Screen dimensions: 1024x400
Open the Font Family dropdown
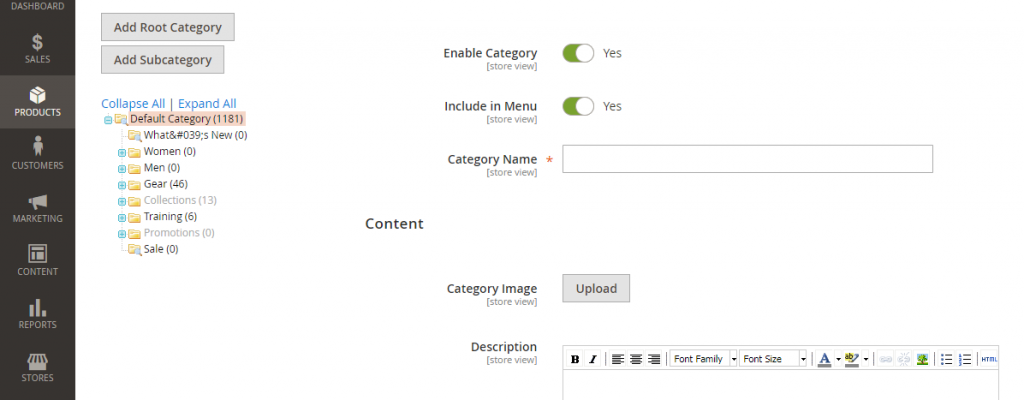click(x=704, y=359)
